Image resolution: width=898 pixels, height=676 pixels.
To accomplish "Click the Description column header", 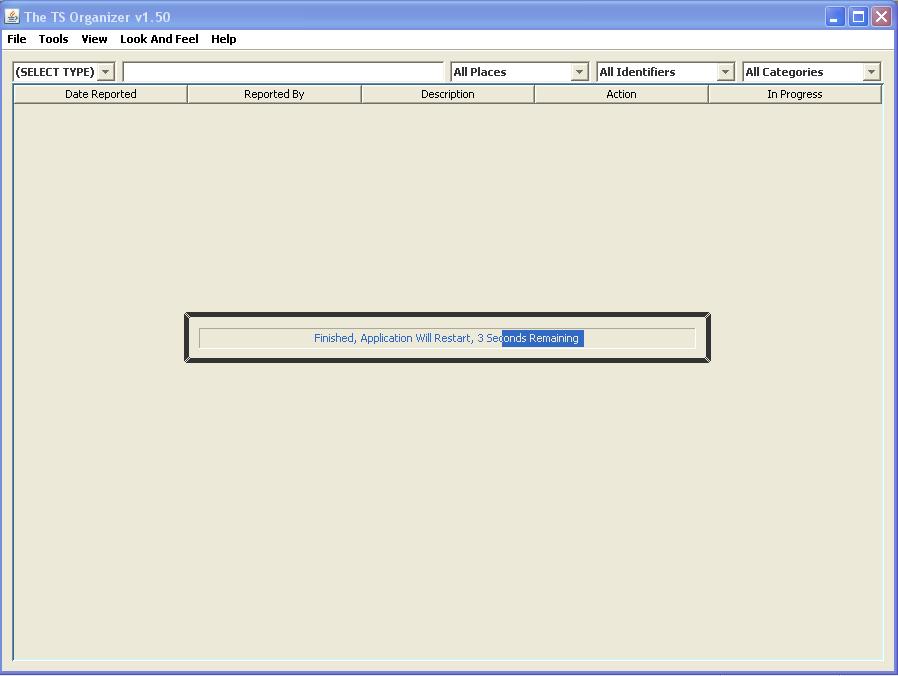I will [x=448, y=94].
